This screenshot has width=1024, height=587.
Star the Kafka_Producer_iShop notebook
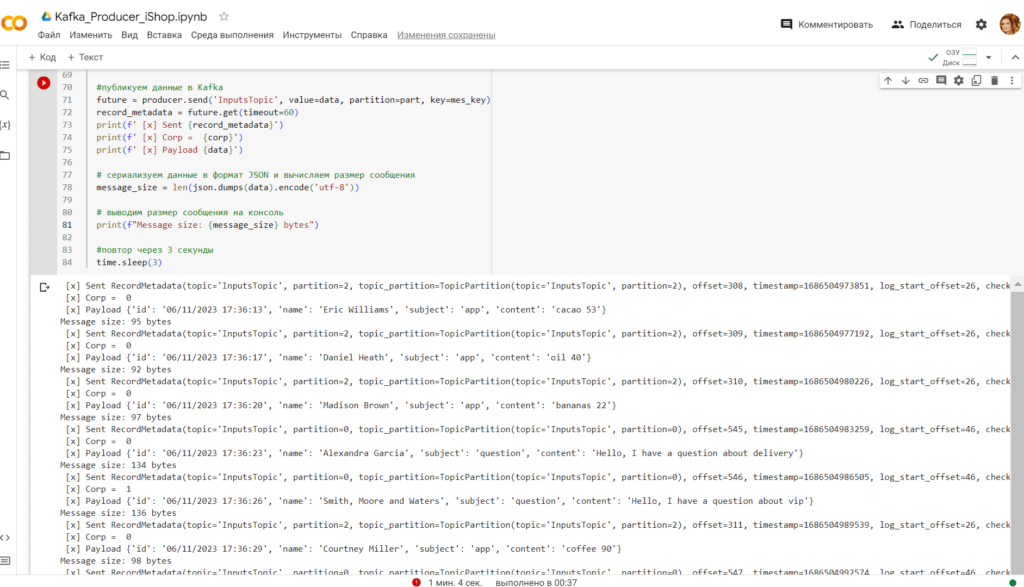pos(226,16)
